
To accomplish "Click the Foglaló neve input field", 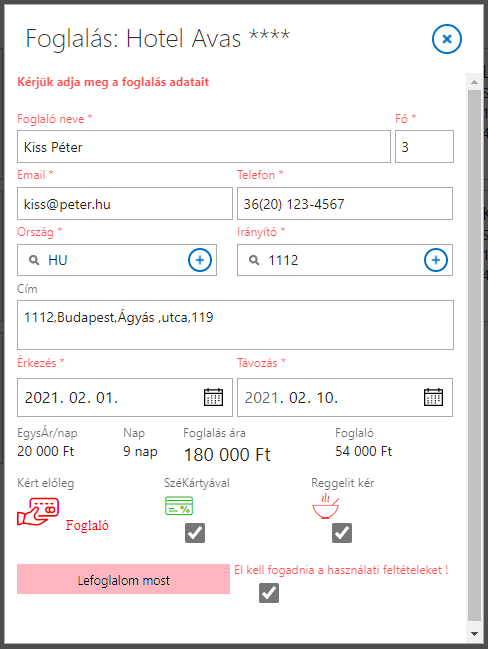I will 204,147.
